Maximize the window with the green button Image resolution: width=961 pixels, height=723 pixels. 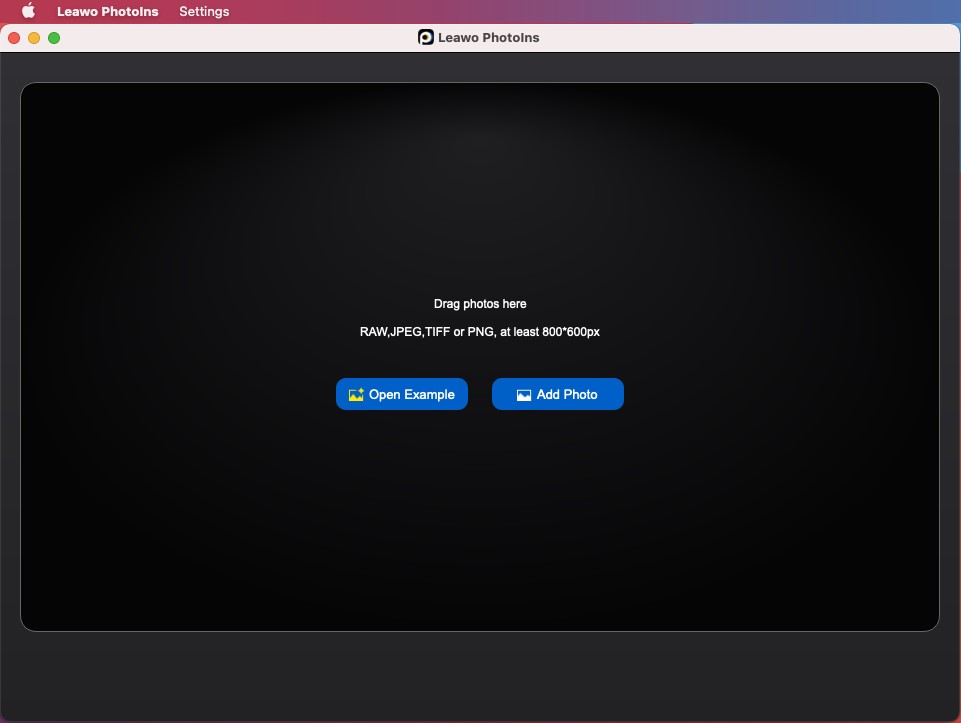(54, 38)
